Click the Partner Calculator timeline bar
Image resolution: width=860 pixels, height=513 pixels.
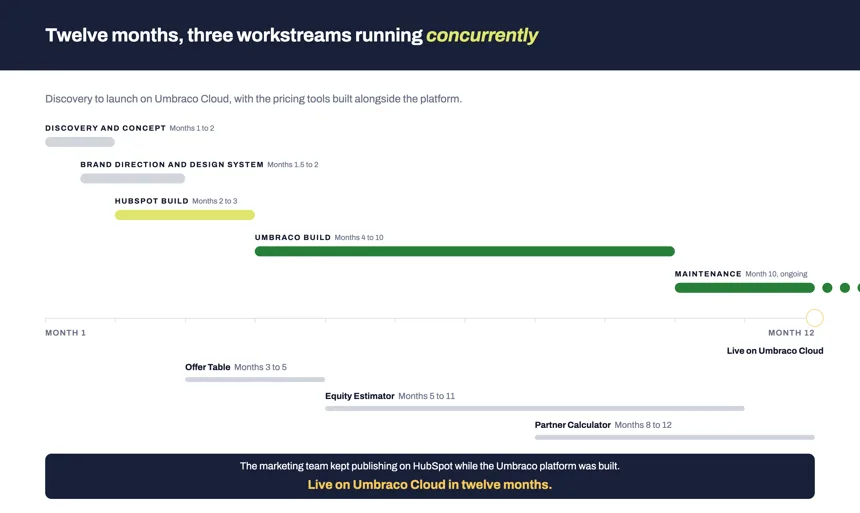tap(675, 437)
